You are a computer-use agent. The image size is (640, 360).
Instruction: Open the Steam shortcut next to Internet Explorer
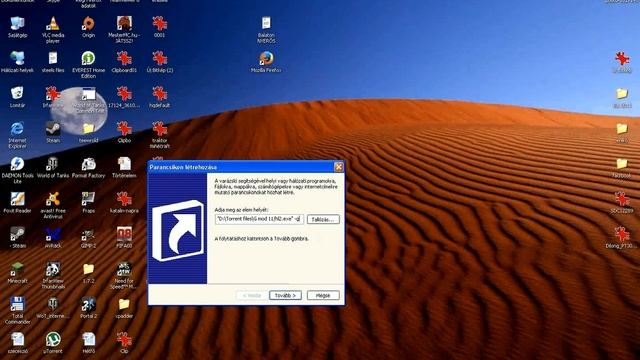53,129
